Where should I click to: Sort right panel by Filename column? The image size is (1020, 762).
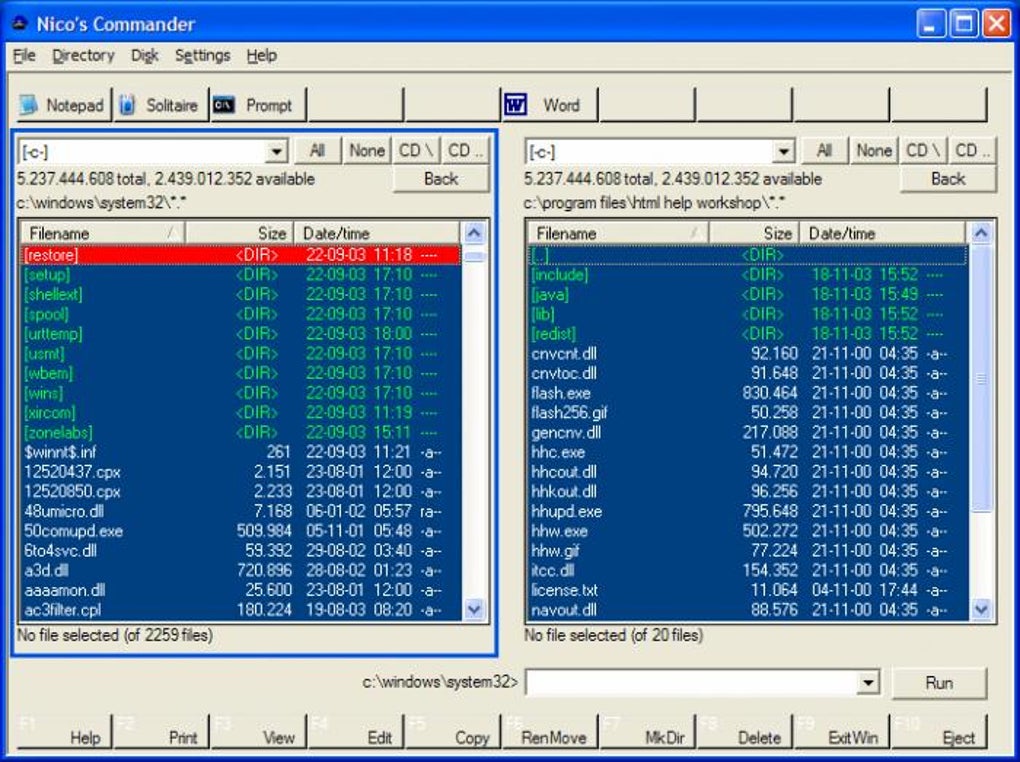click(618, 233)
